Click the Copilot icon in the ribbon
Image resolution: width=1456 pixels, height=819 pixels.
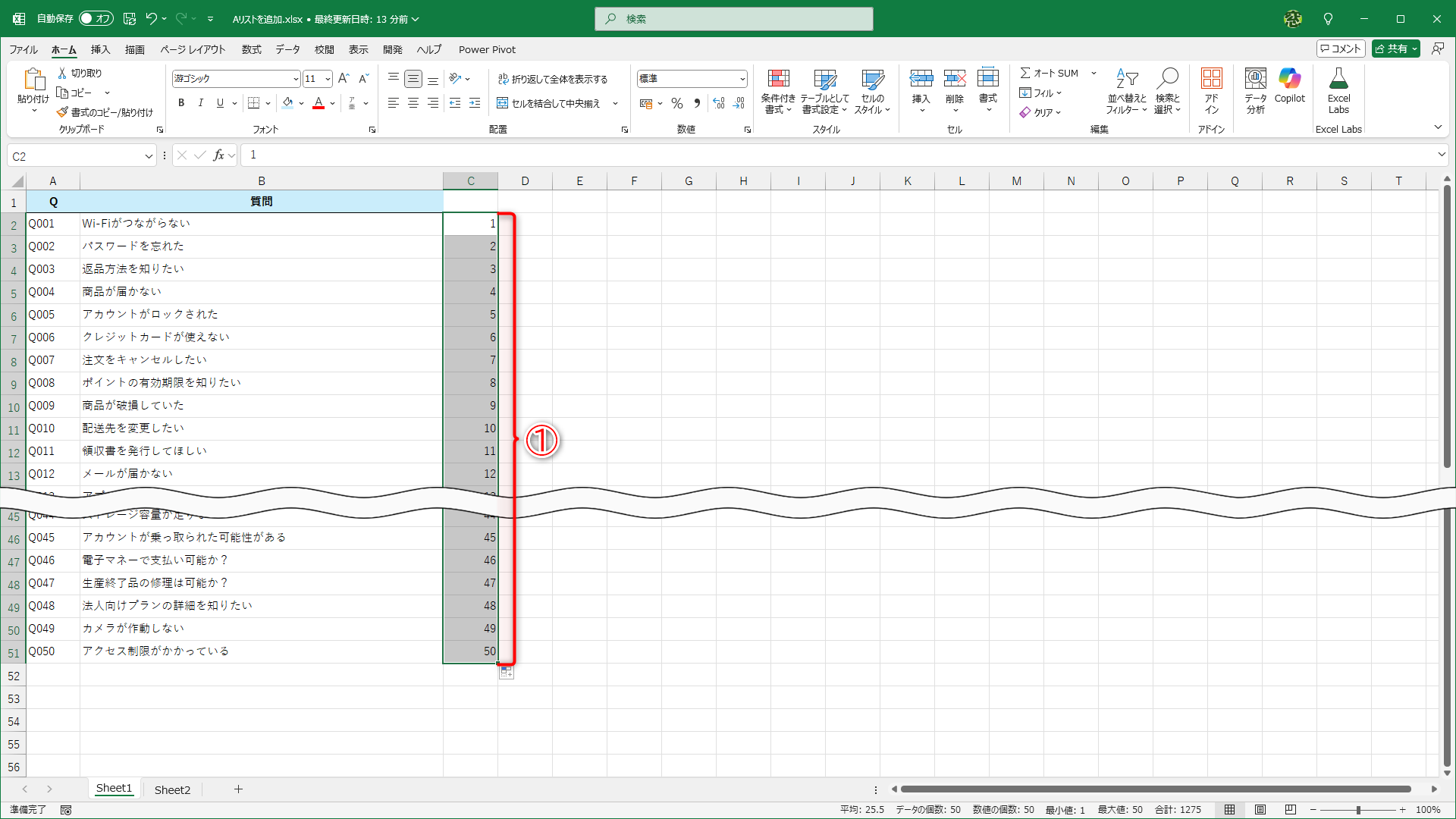click(x=1289, y=79)
